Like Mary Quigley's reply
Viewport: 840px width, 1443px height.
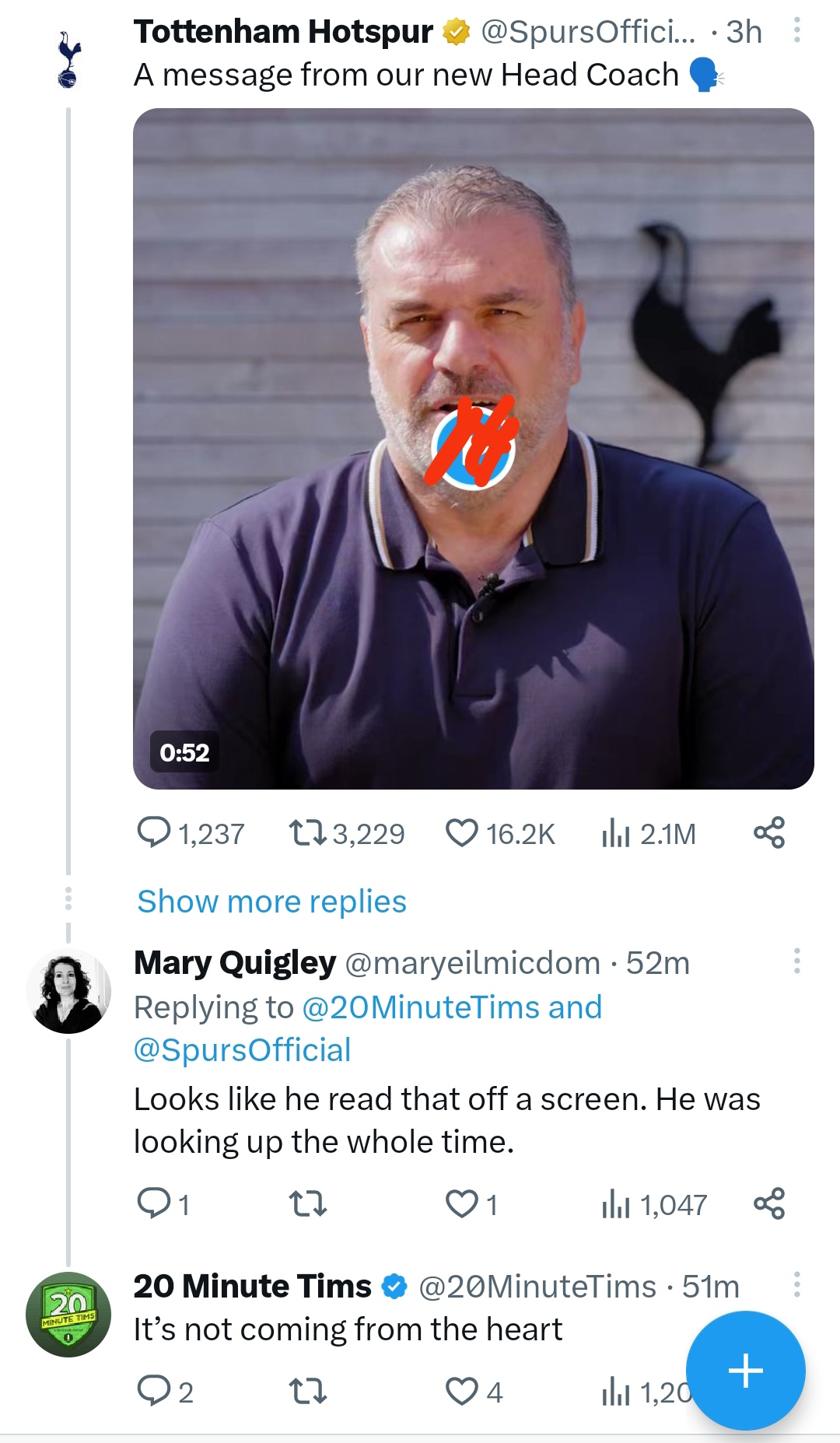[x=471, y=1204]
